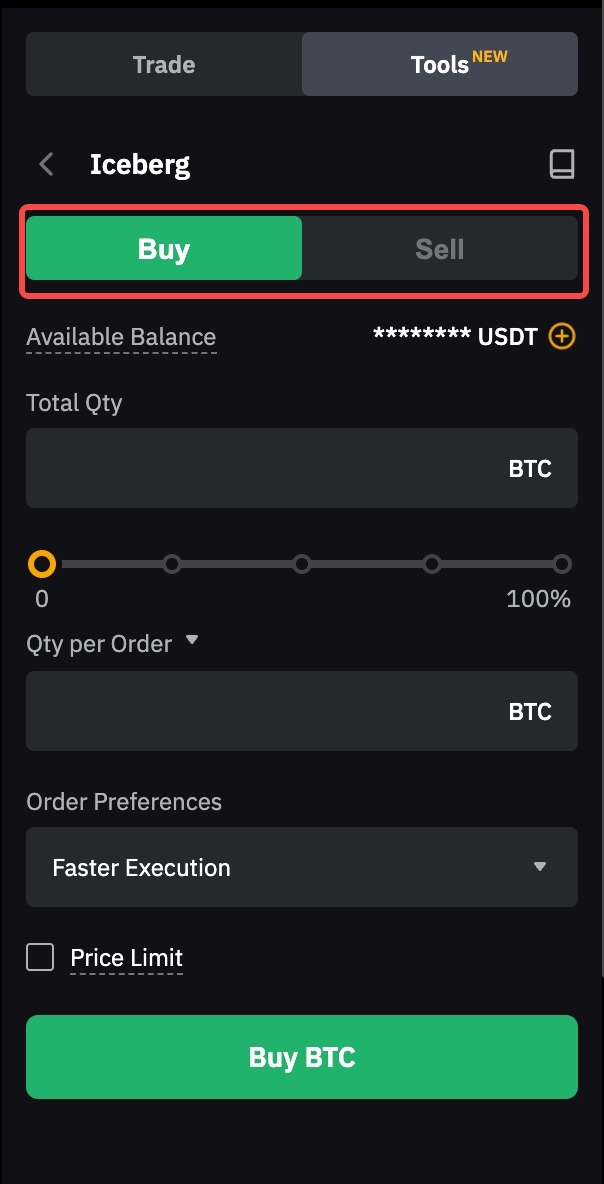Switch to the Tools tab
Viewport: 604px width, 1184px height.
tap(440, 64)
